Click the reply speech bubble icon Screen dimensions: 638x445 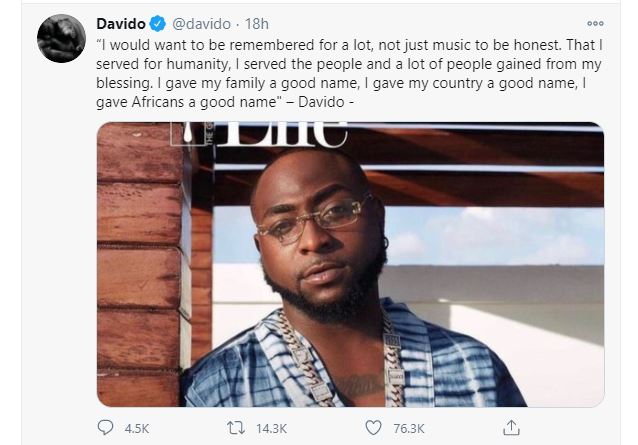107,428
